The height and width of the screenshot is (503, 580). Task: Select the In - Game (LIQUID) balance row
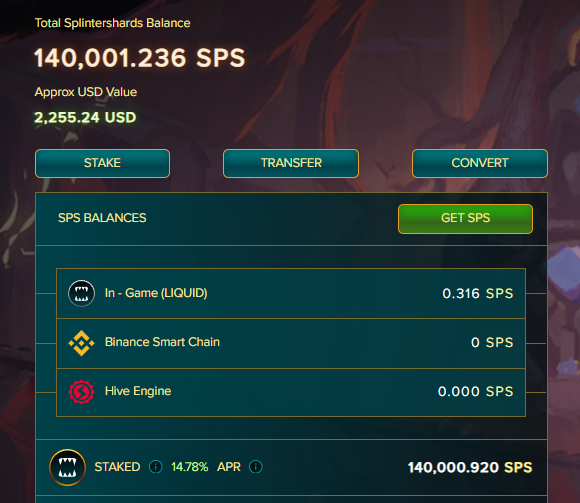(291, 293)
